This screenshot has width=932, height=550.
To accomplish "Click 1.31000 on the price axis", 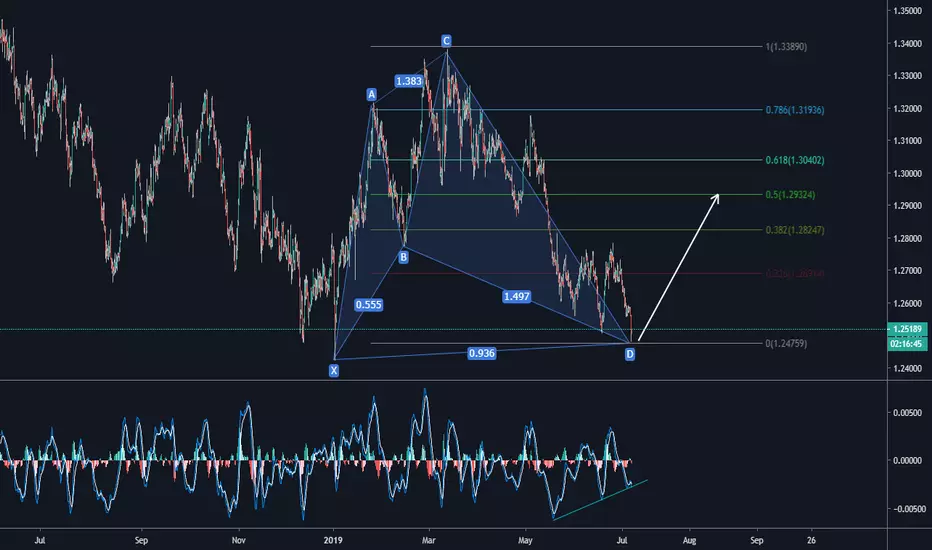I will coord(908,141).
